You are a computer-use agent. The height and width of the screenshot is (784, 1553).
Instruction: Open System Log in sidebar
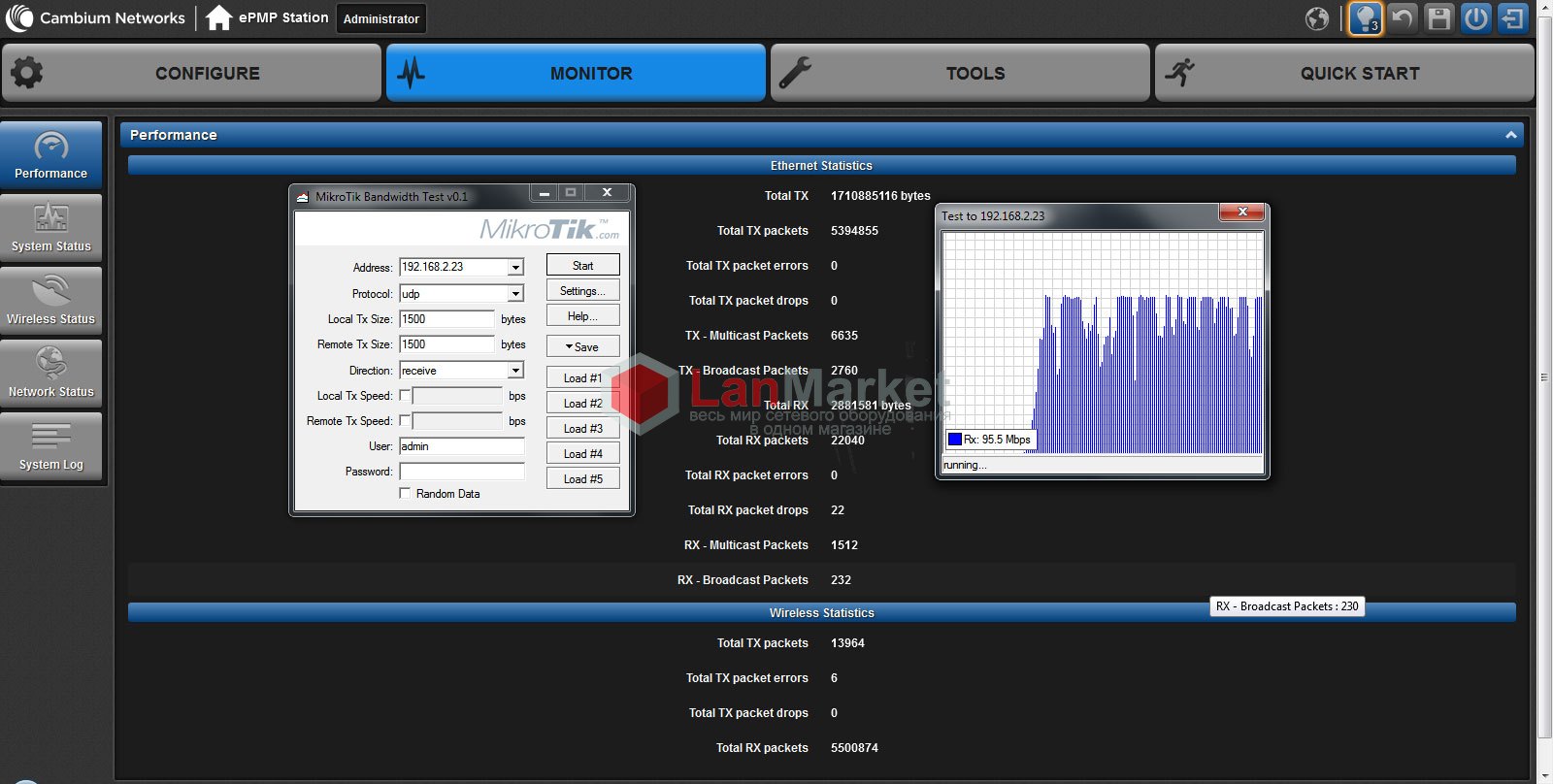pyautogui.click(x=51, y=446)
